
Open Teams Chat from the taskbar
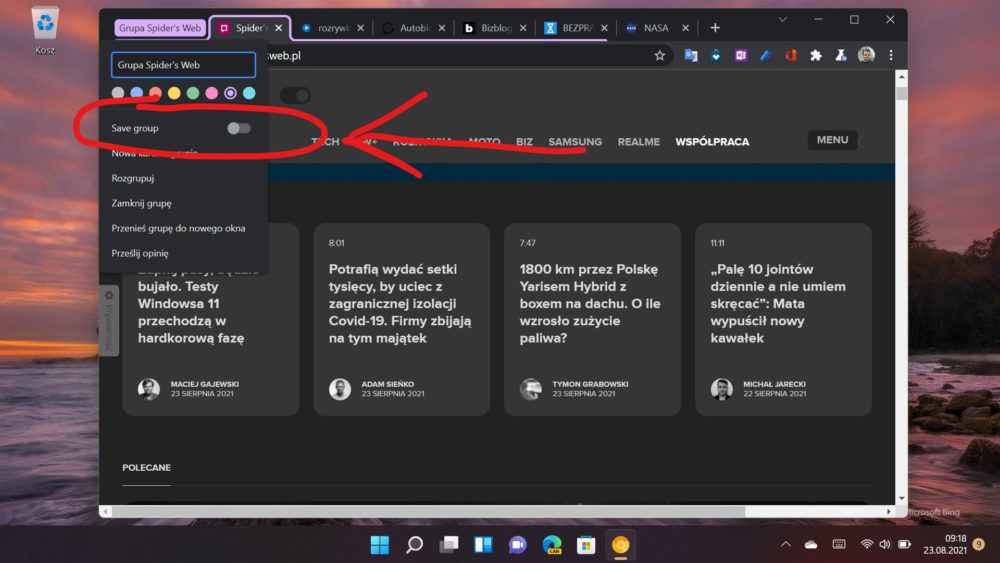(x=517, y=545)
